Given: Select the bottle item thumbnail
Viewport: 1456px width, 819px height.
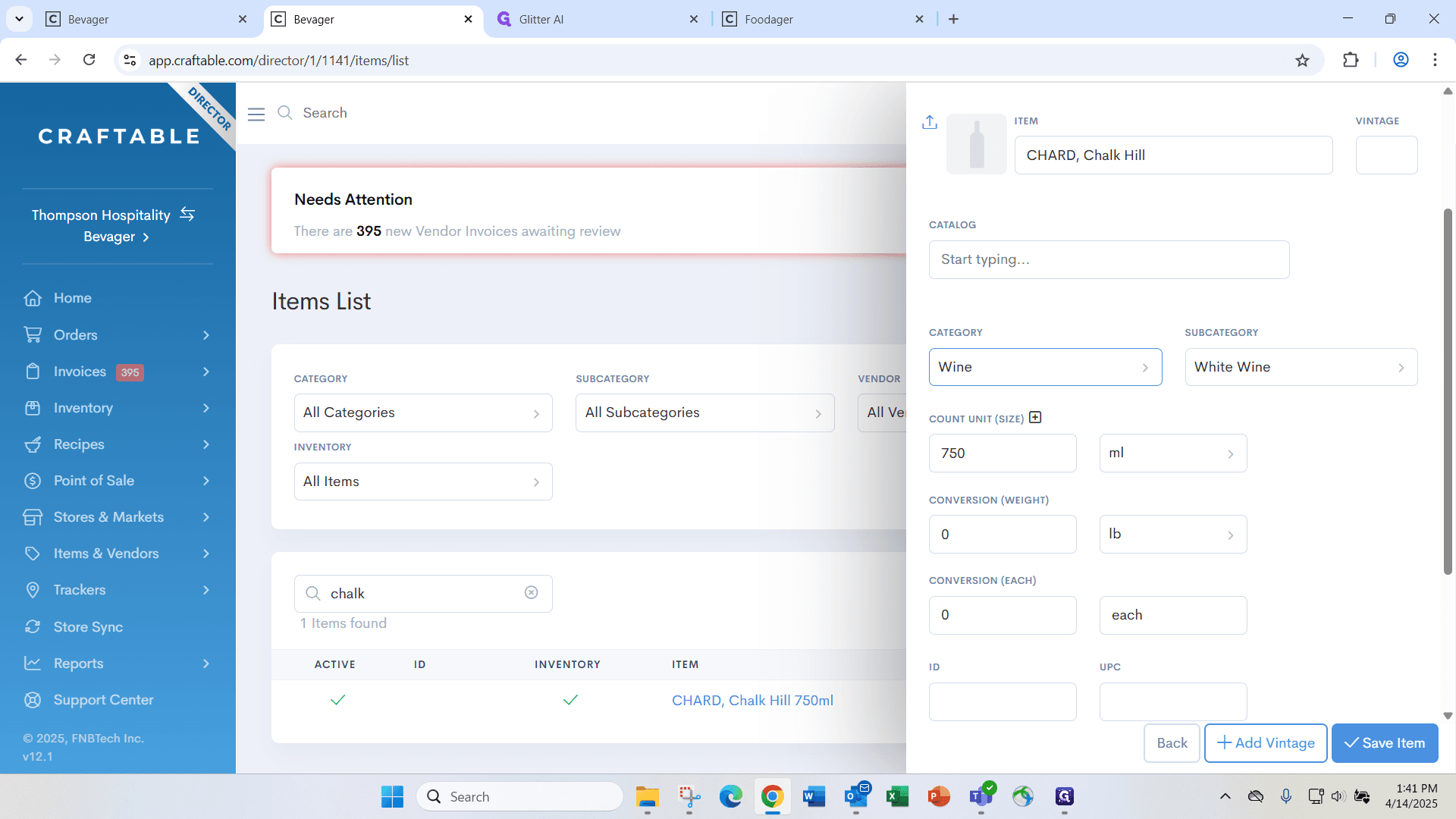Looking at the screenshot, I should pos(977,144).
